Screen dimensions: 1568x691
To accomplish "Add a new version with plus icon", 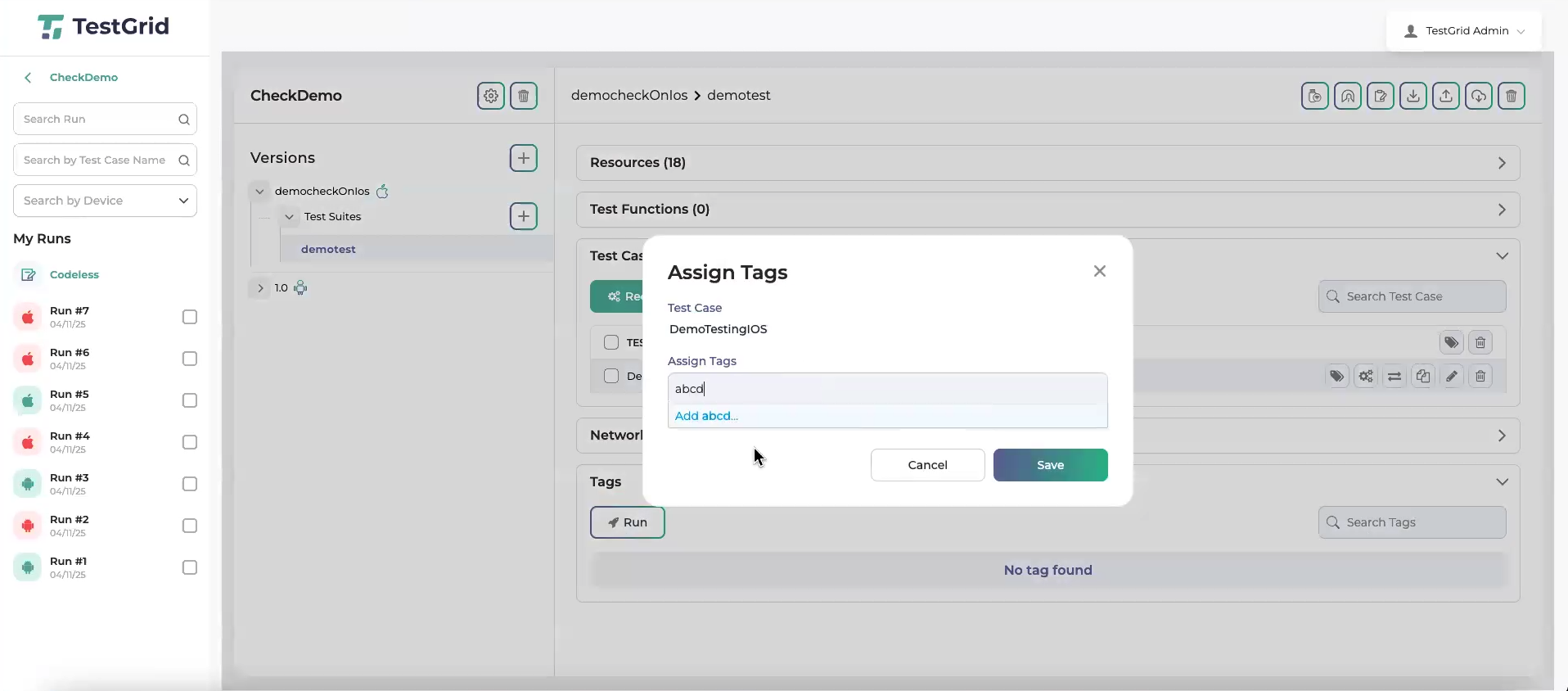I will click(524, 158).
